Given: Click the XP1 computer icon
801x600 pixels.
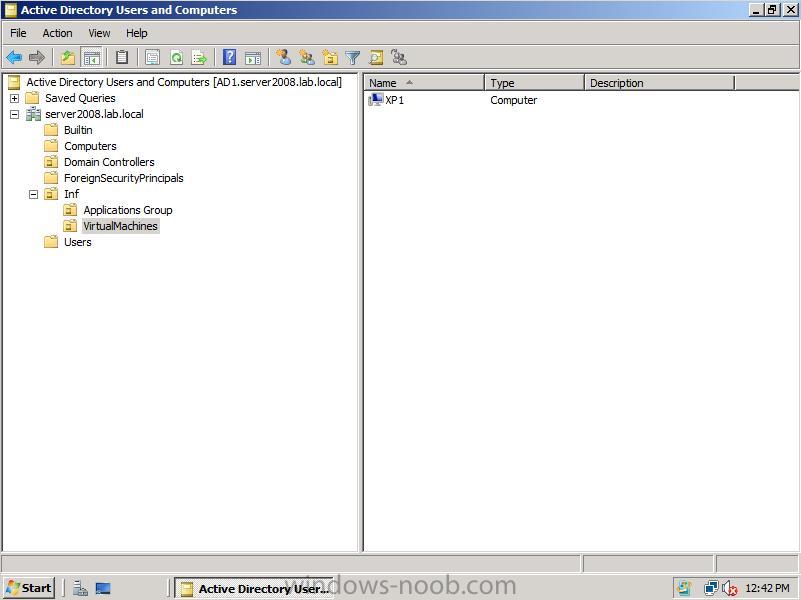Looking at the screenshot, I should pyautogui.click(x=375, y=100).
